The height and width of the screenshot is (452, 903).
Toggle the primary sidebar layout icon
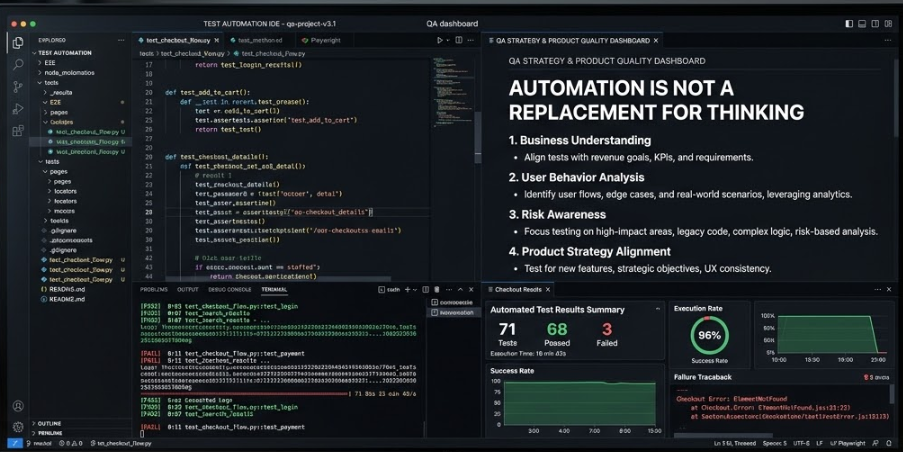(849, 23)
